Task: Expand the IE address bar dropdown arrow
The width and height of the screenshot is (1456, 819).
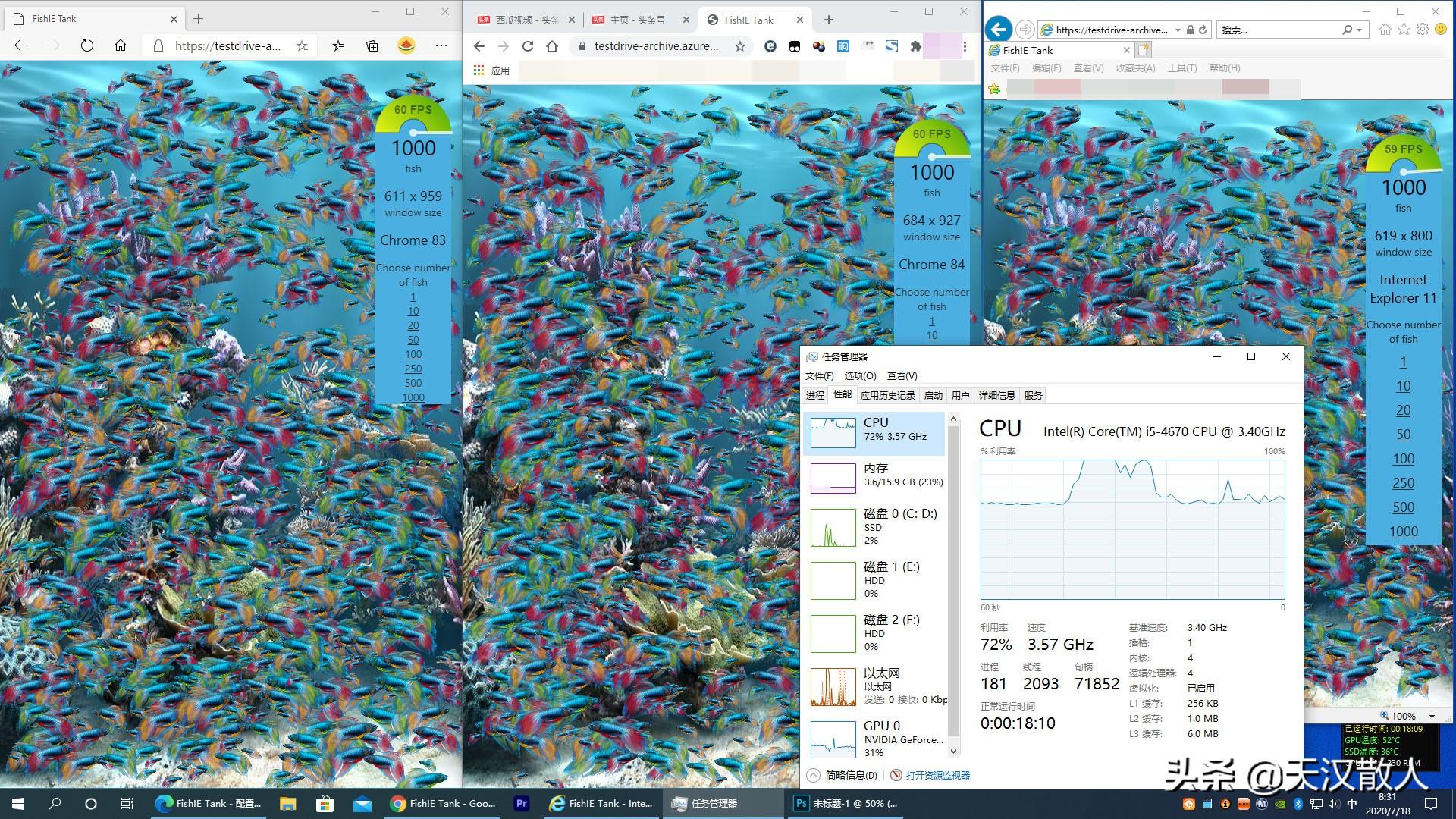Action: (1178, 30)
